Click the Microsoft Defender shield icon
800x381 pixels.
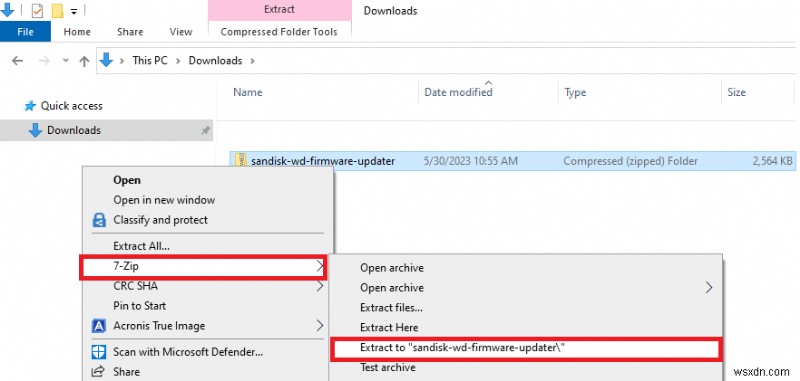[x=98, y=352]
